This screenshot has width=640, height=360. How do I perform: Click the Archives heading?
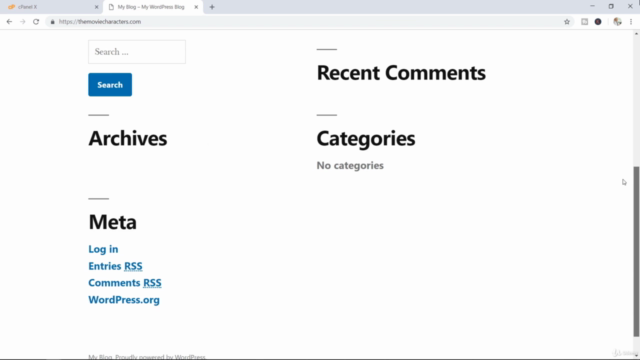coord(128,138)
